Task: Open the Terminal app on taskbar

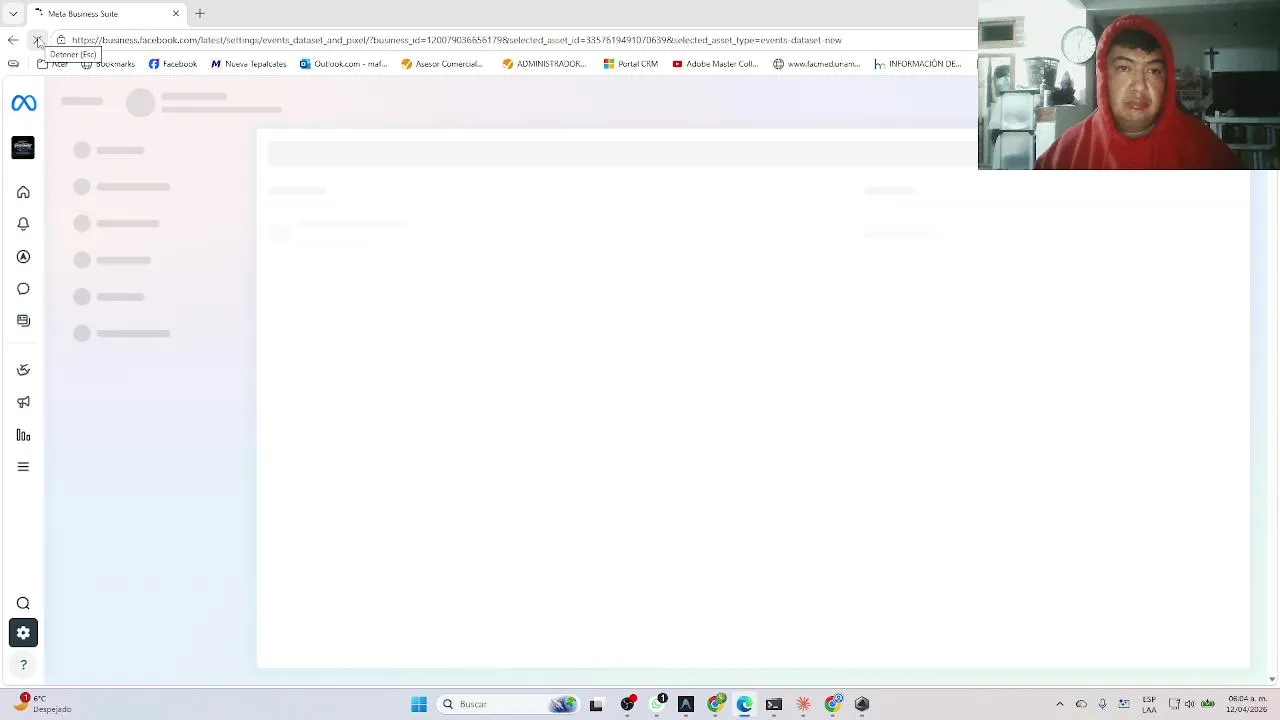Action: (774, 704)
